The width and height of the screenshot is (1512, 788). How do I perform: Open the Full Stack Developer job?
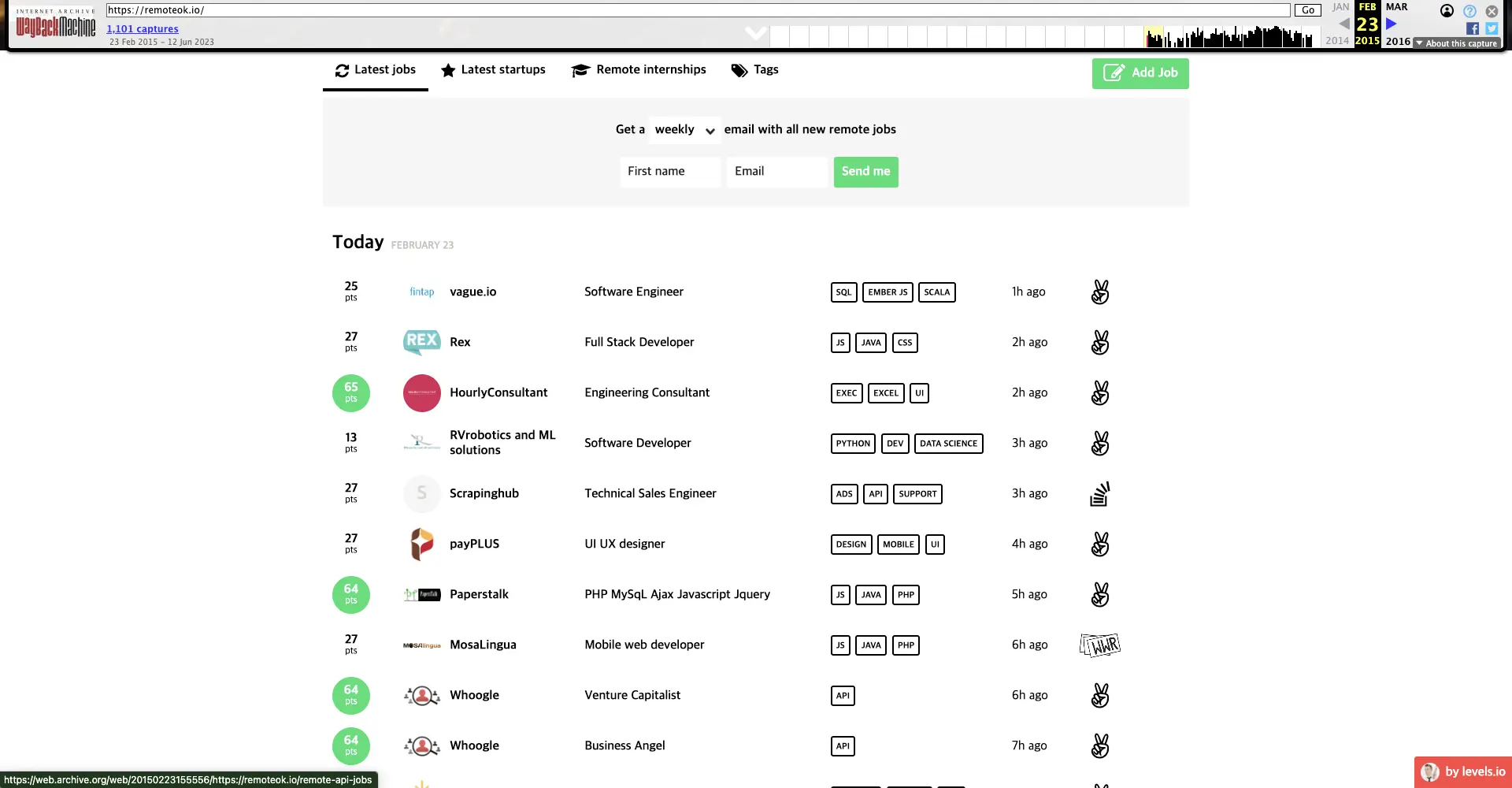click(x=639, y=343)
